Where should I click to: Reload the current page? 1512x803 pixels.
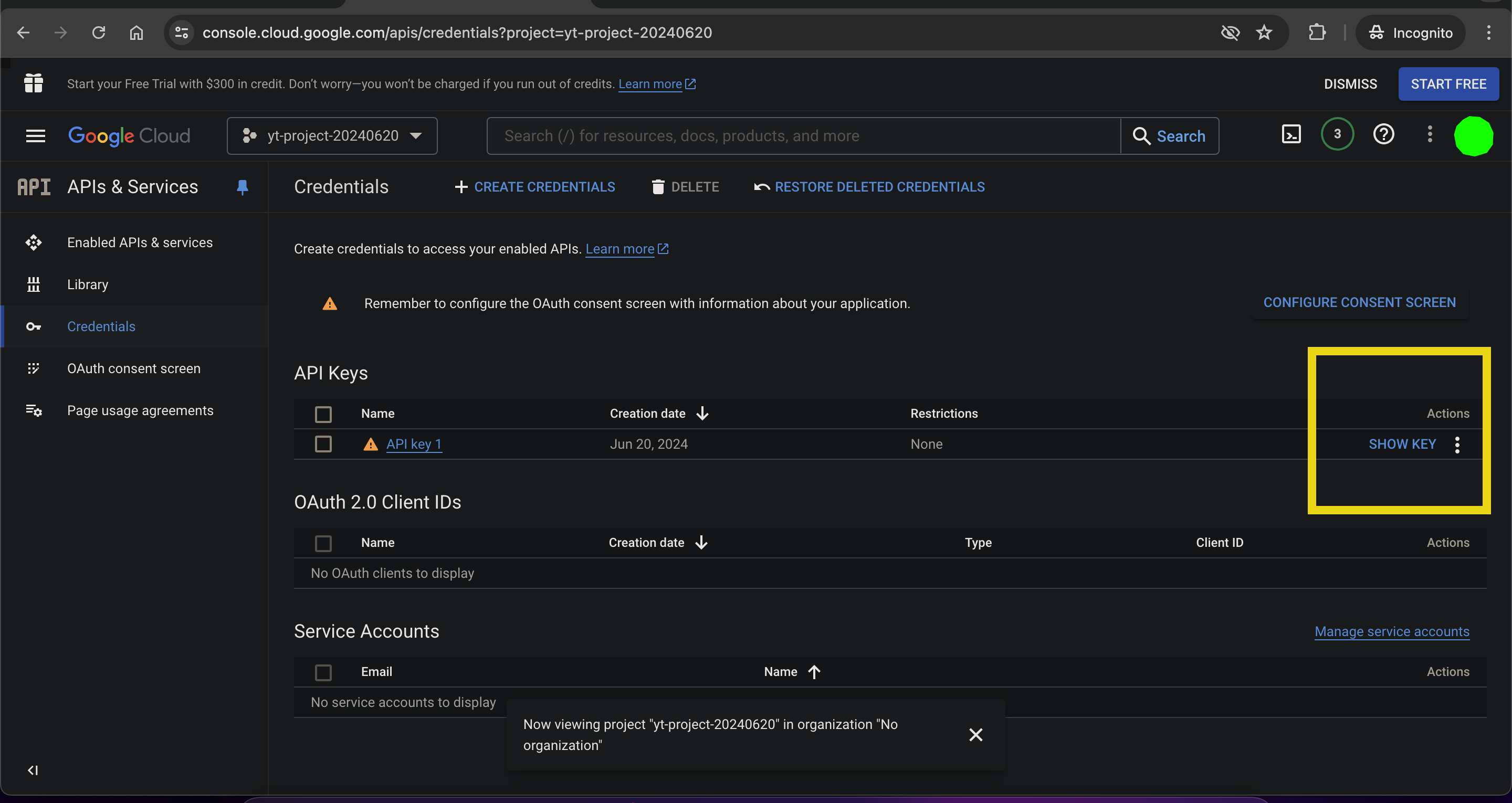(x=99, y=33)
